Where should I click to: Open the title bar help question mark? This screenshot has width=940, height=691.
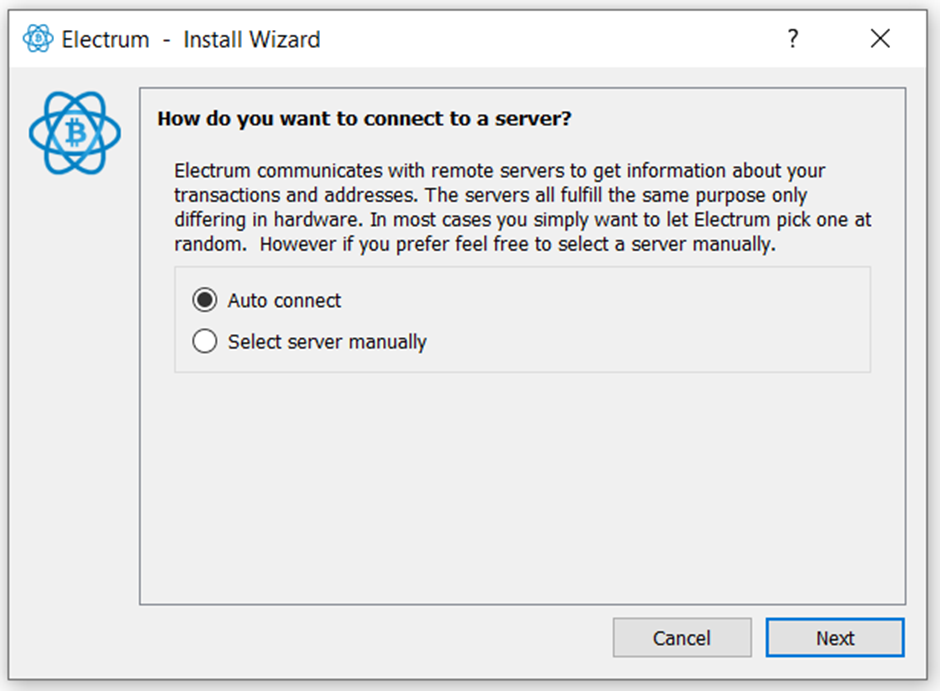point(793,39)
